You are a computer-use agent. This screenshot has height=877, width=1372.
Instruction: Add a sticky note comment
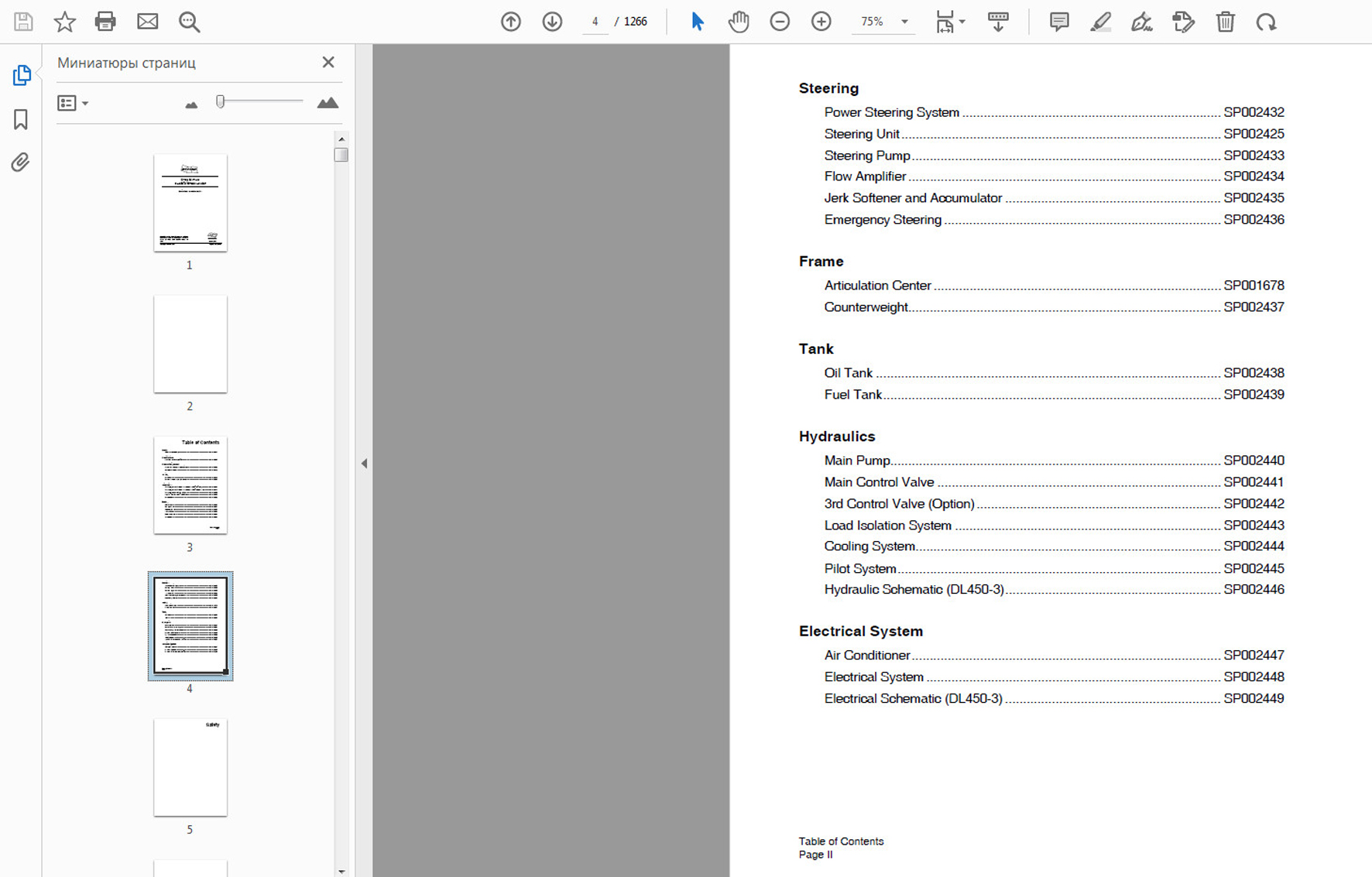[x=1058, y=22]
